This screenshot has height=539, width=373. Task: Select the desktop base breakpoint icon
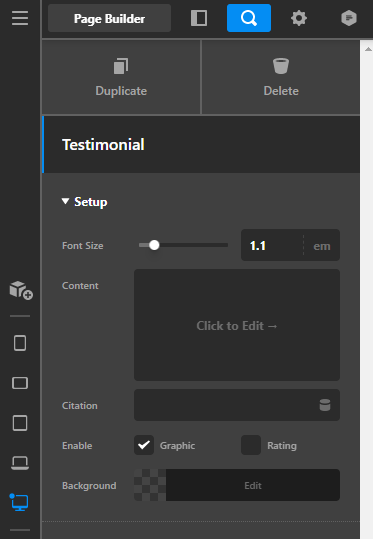tap(20, 503)
